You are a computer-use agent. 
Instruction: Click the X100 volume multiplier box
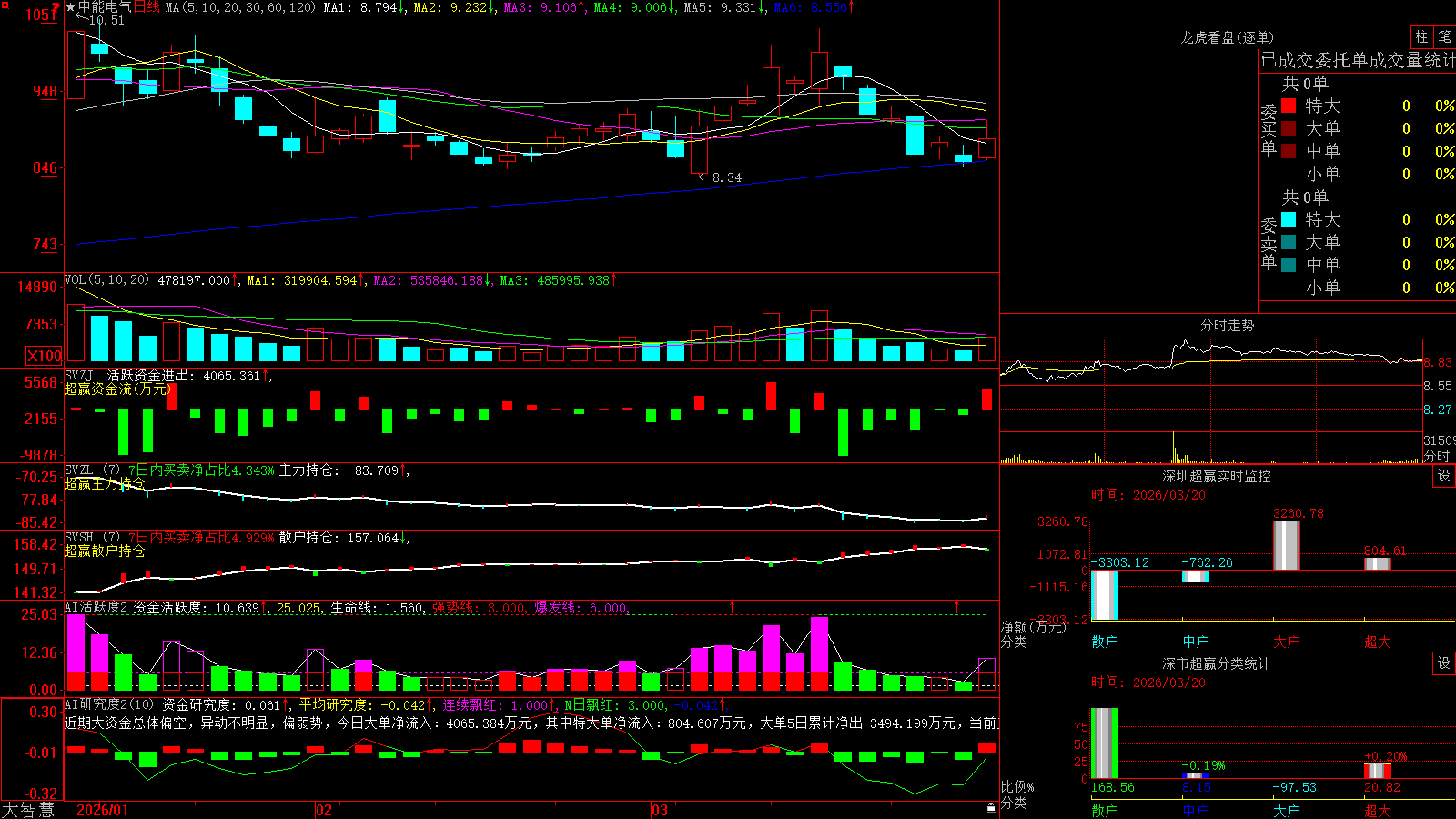pyautogui.click(x=44, y=356)
